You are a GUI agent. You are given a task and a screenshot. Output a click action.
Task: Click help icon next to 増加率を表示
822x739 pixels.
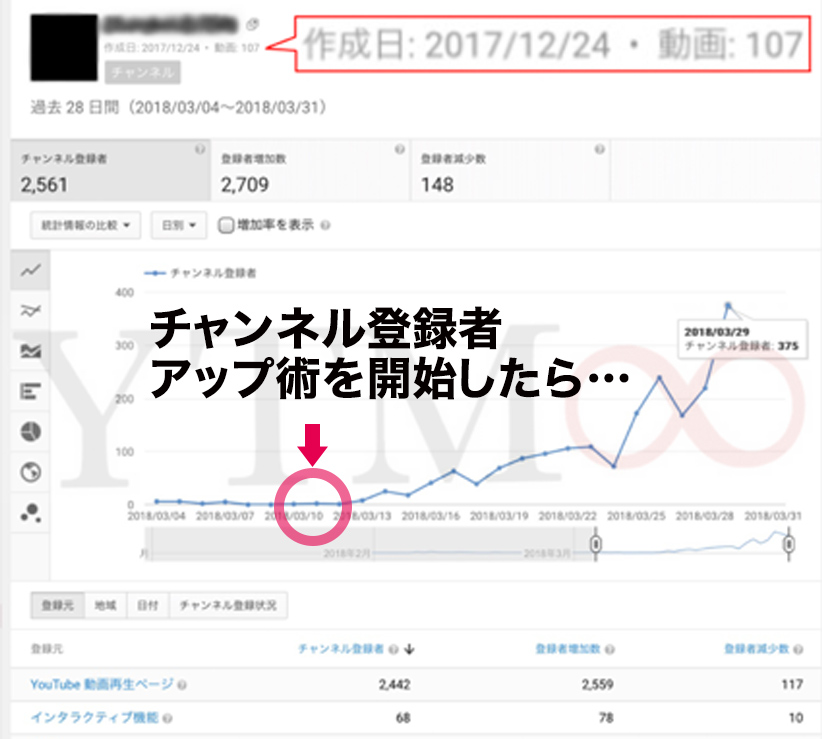(x=323, y=225)
